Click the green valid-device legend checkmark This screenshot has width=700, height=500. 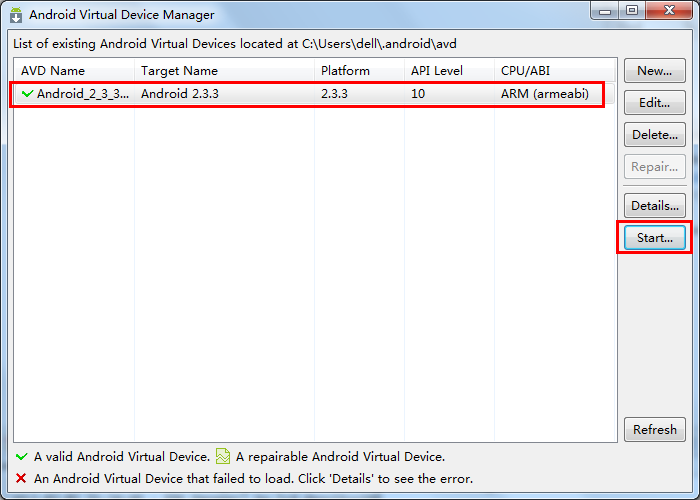(21, 457)
